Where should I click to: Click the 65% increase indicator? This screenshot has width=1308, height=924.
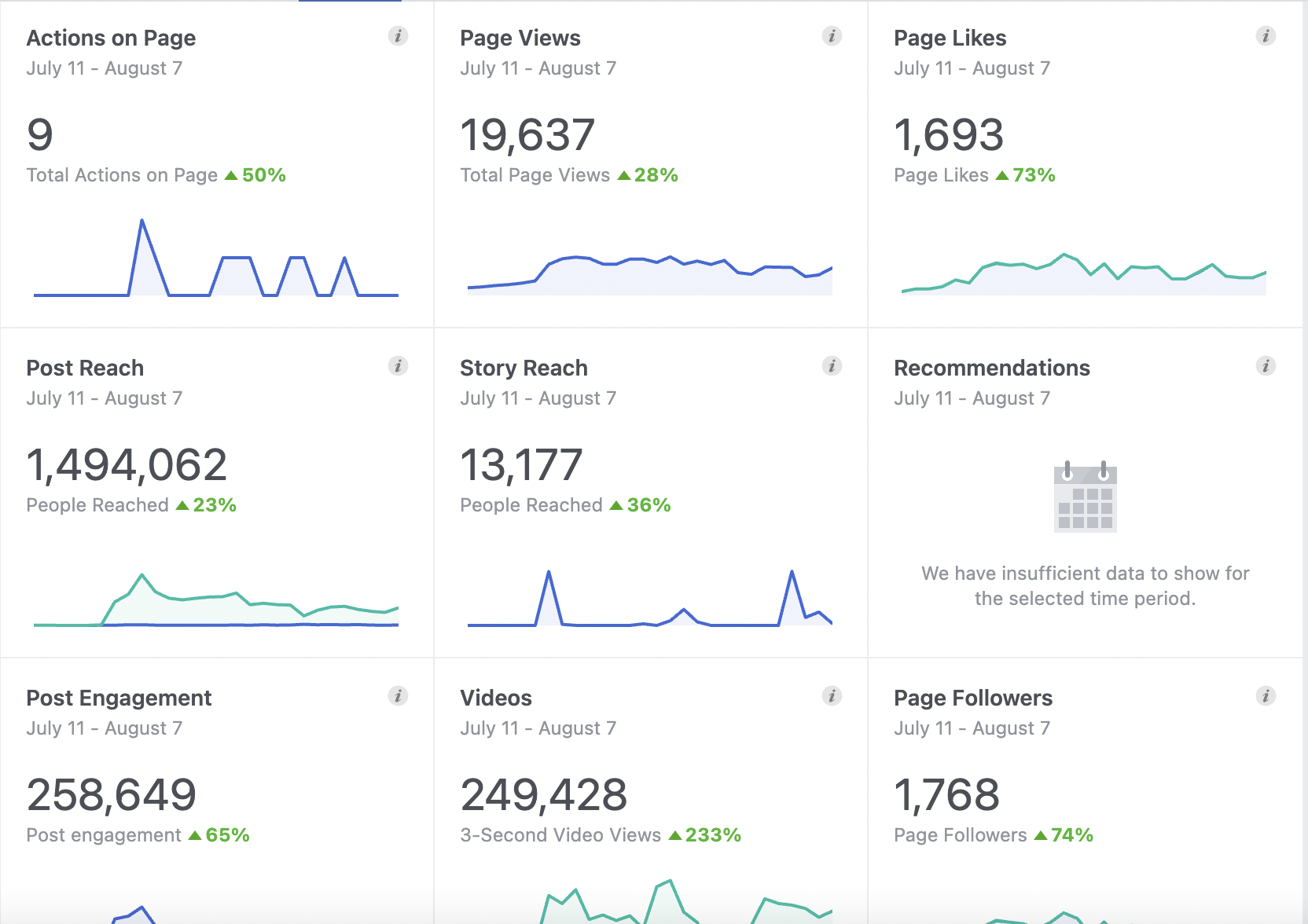(219, 835)
